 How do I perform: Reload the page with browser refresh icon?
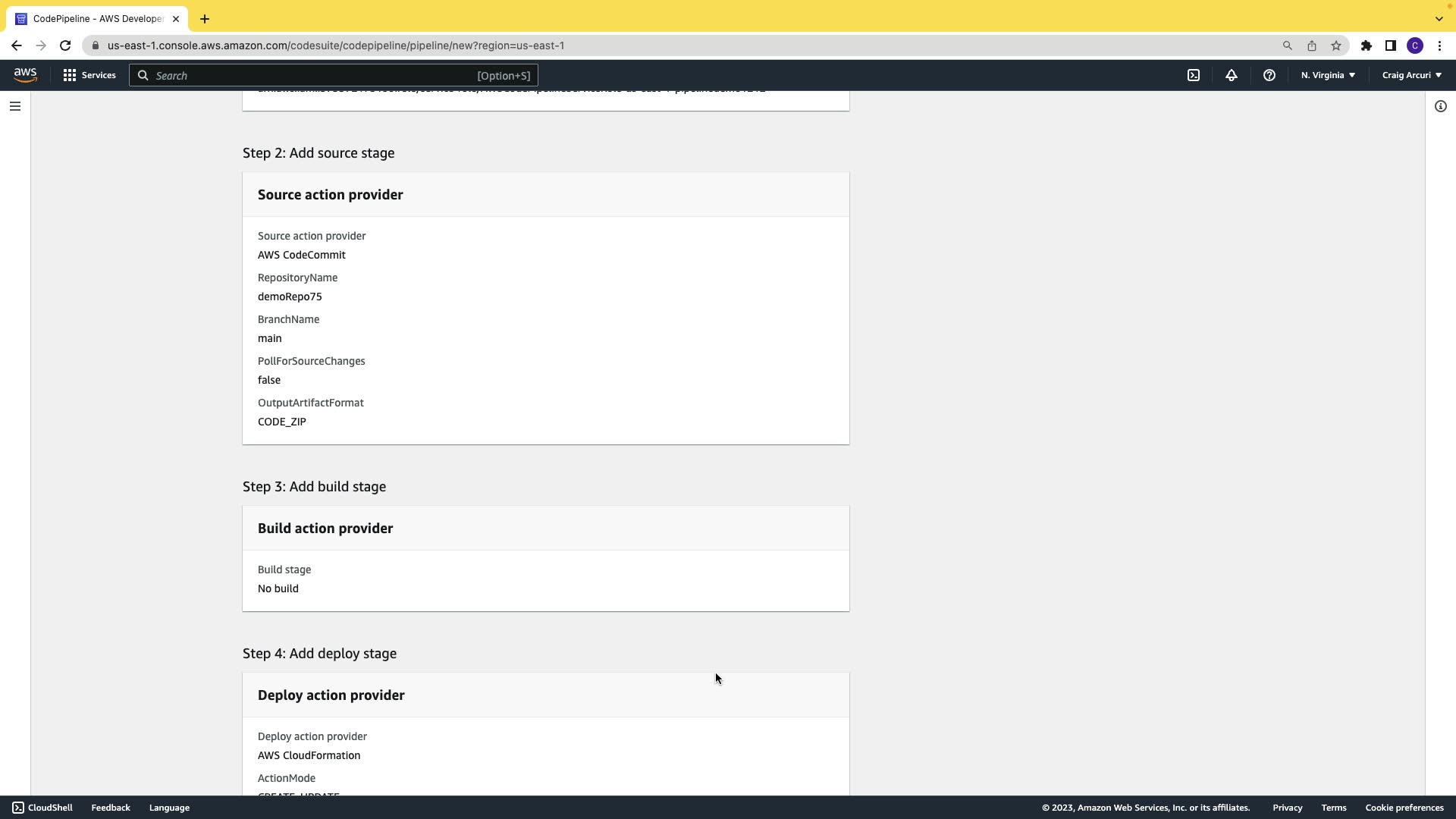pos(65,45)
